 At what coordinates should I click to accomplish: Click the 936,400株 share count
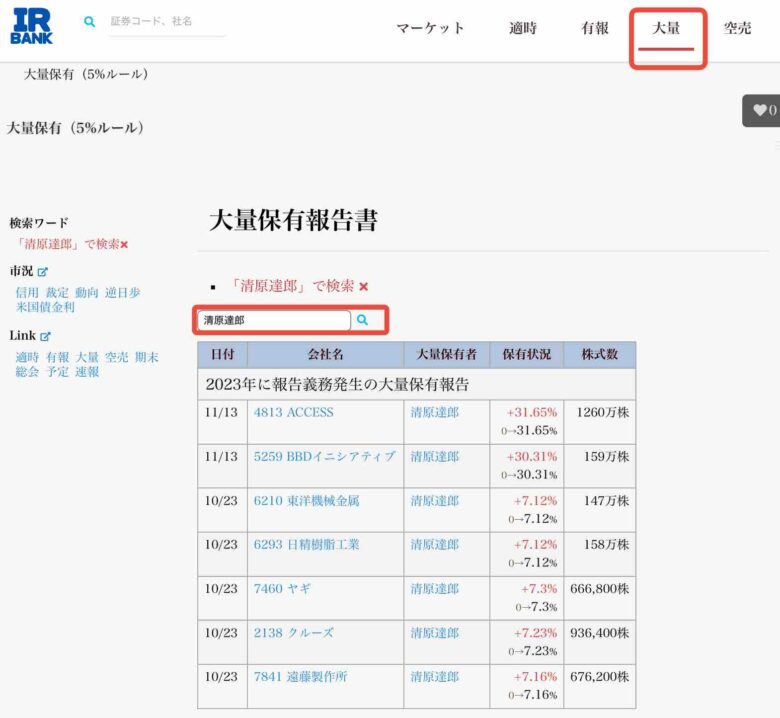[x=599, y=633]
